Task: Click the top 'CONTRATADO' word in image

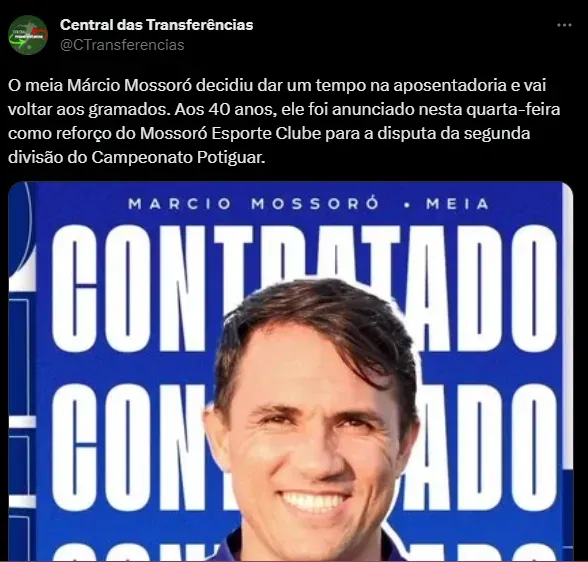Action: 304,289
